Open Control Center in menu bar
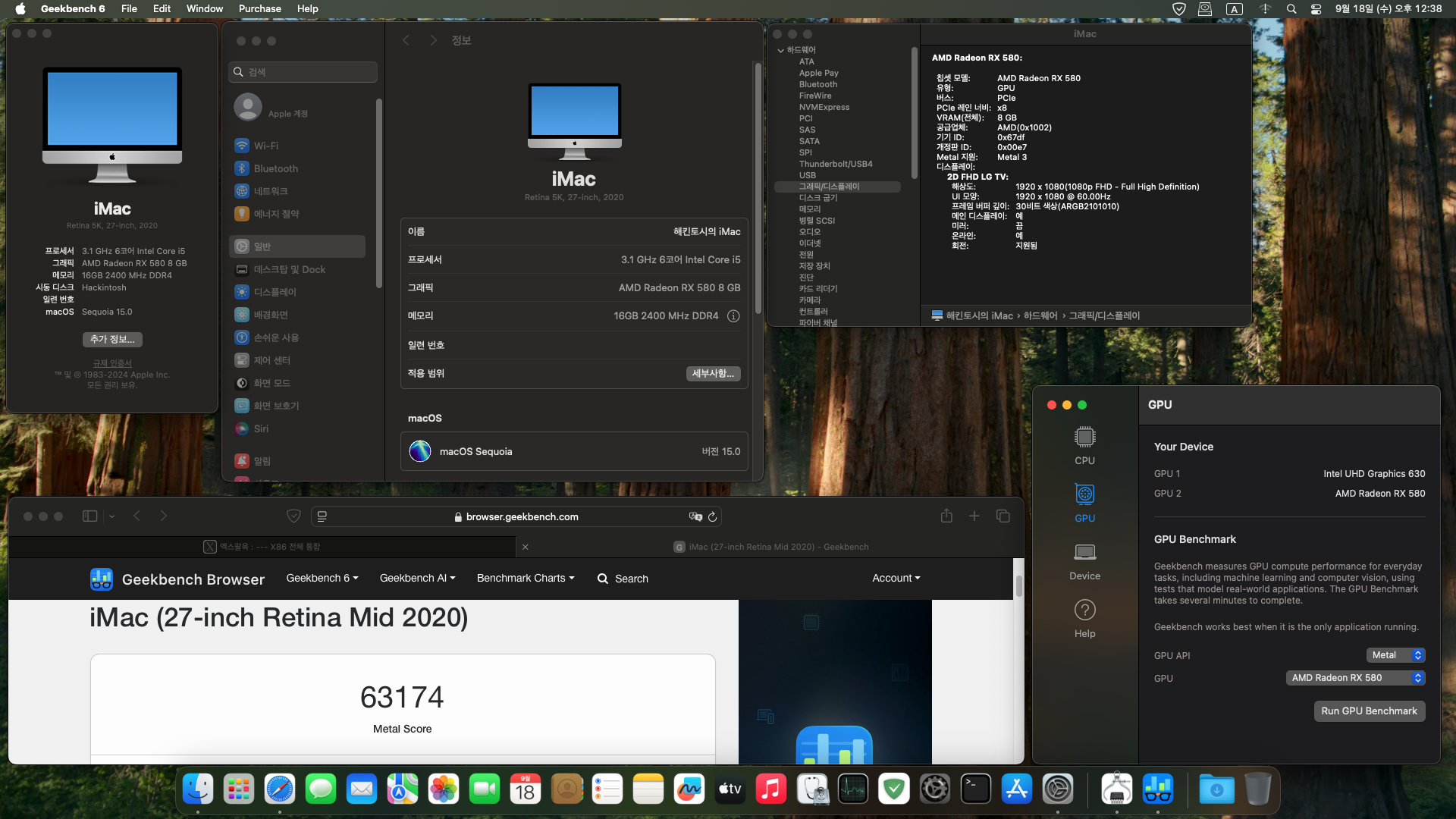 point(1316,9)
